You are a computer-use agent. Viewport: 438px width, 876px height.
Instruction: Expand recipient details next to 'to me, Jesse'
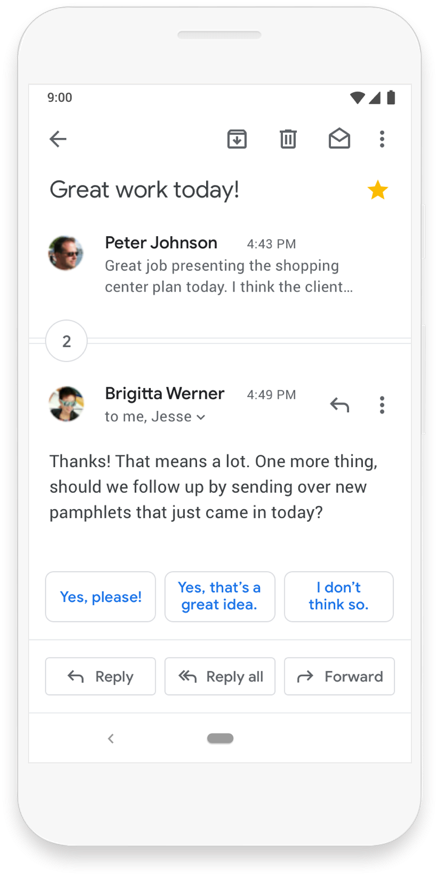201,417
